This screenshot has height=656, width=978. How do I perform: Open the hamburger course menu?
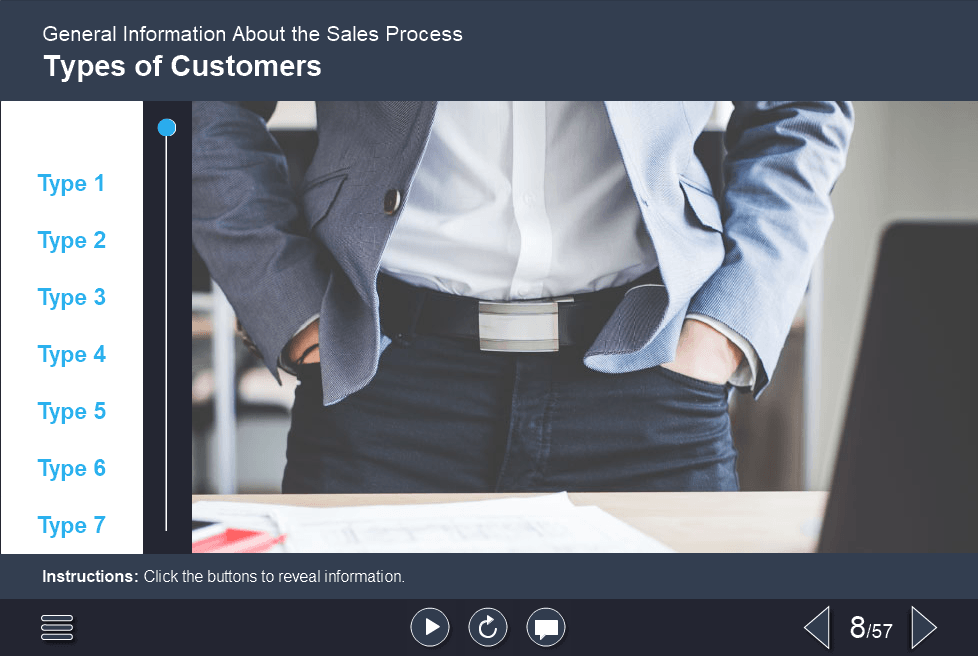57,627
